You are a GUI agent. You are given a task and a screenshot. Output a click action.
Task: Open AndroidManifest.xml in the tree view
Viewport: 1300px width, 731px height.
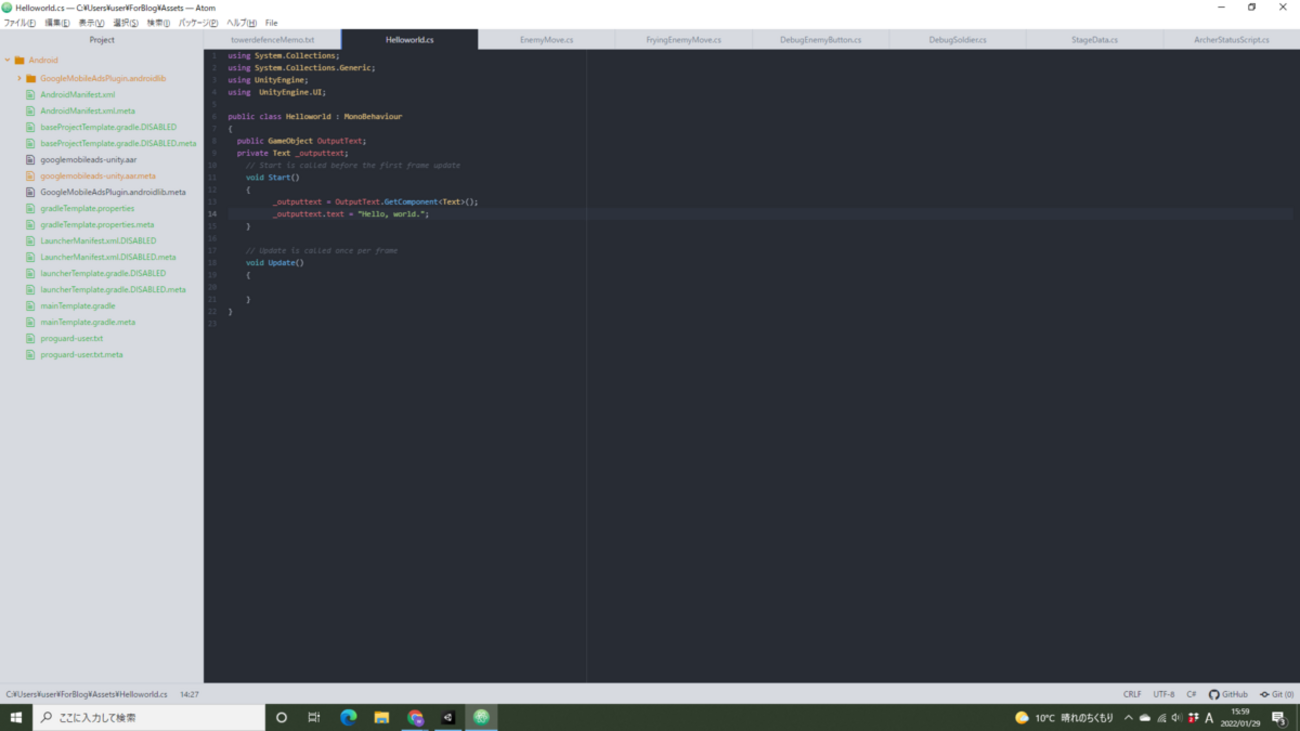pyautogui.click(x=77, y=95)
